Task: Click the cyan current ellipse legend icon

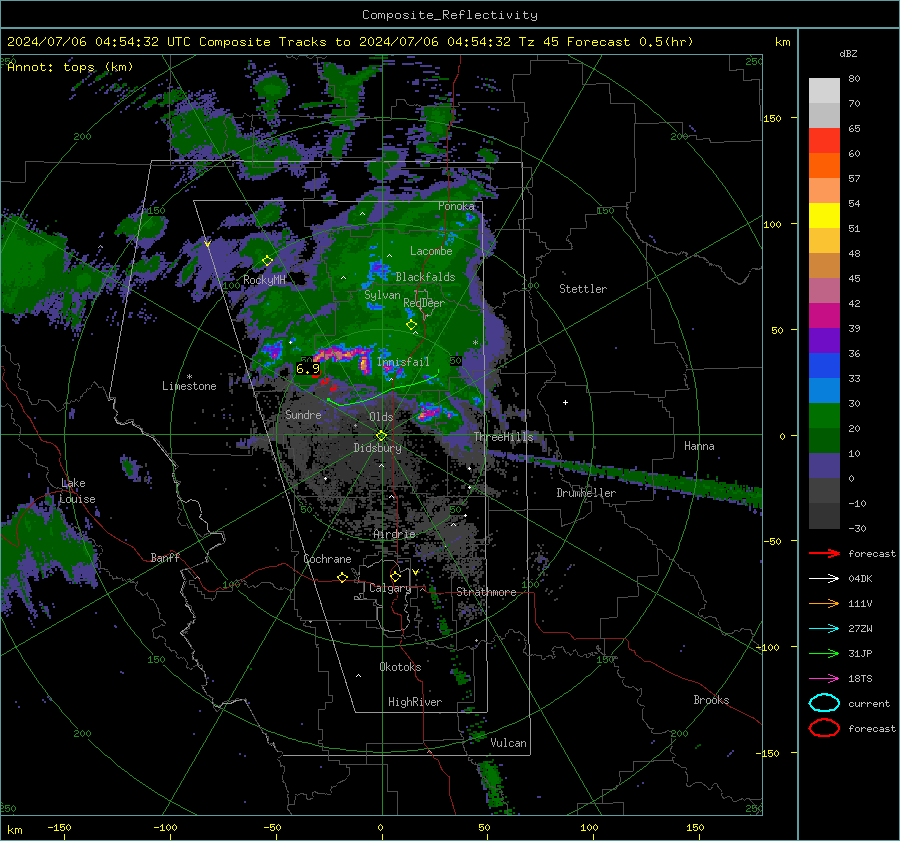Action: pyautogui.click(x=824, y=703)
